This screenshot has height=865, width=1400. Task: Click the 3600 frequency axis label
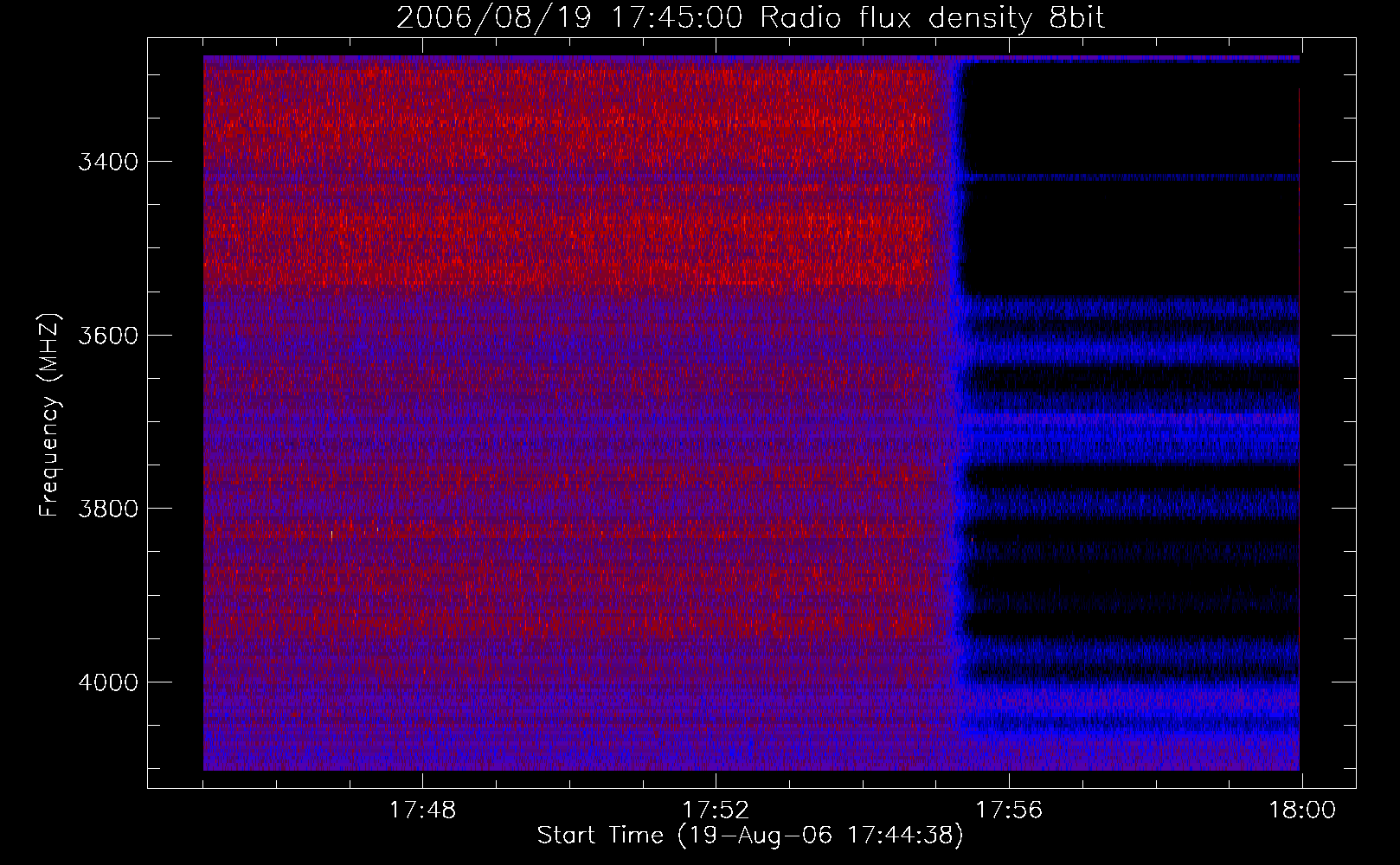point(108,336)
